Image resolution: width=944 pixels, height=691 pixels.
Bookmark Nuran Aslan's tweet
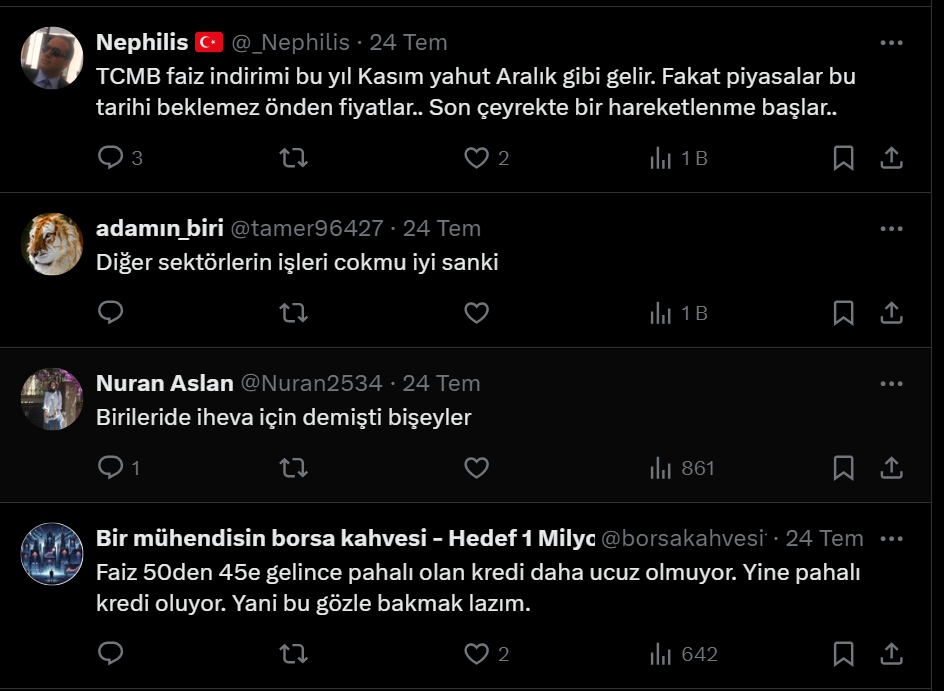(843, 468)
